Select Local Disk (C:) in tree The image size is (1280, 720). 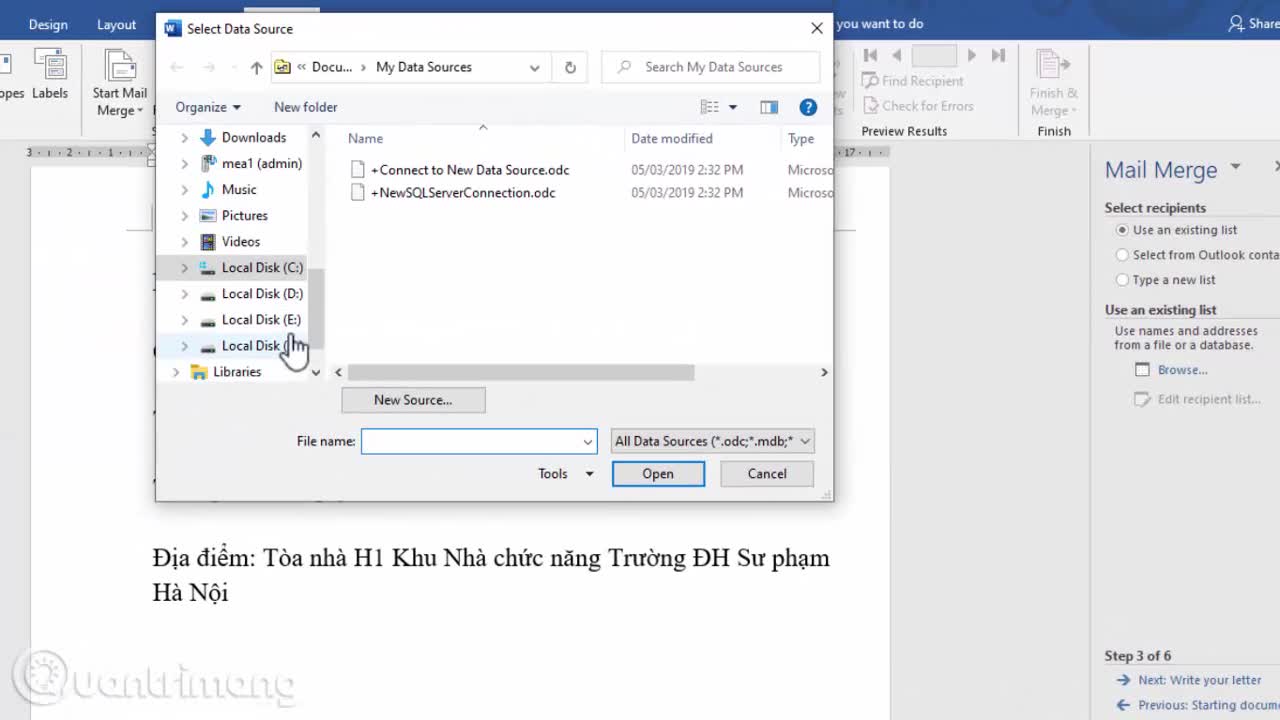click(261, 267)
